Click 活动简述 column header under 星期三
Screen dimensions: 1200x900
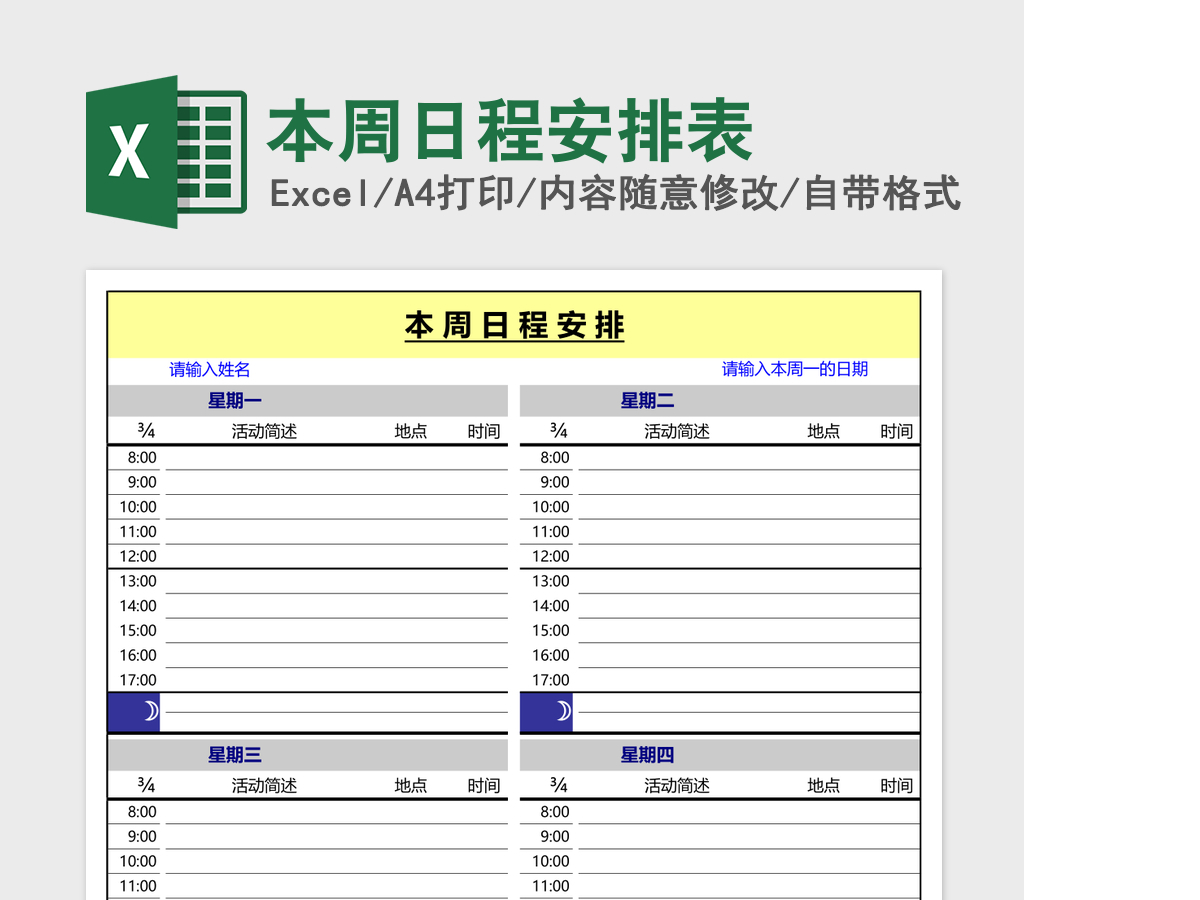[x=264, y=786]
